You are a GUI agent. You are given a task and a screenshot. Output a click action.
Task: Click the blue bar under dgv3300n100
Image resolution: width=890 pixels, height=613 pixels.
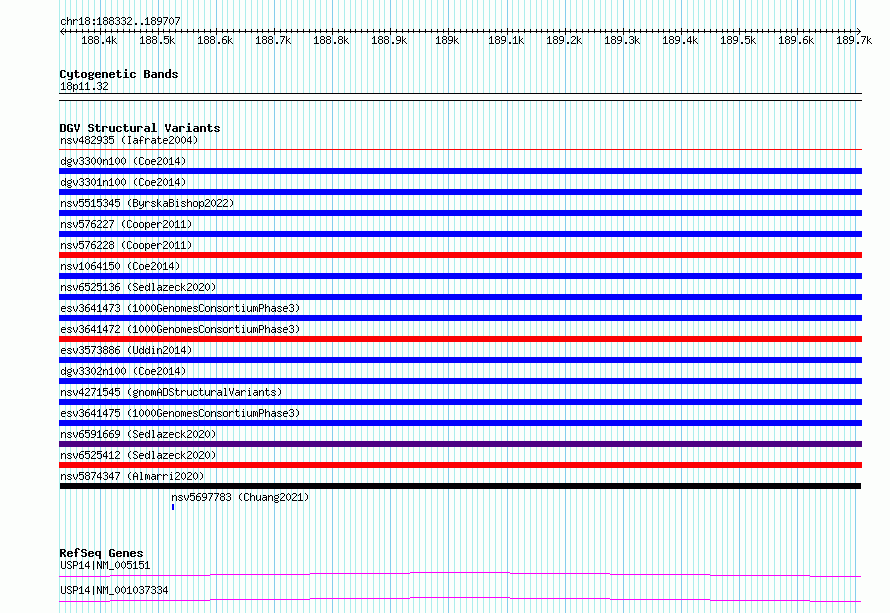coord(460,171)
